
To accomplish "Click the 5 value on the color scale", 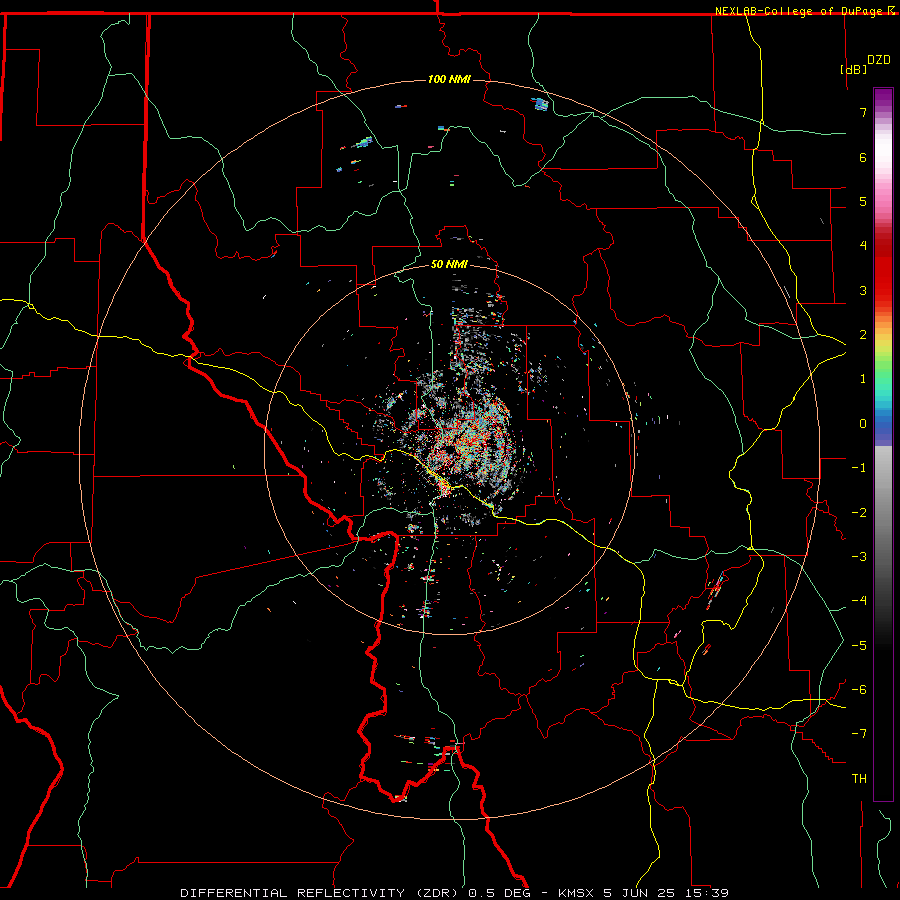I will [x=863, y=201].
